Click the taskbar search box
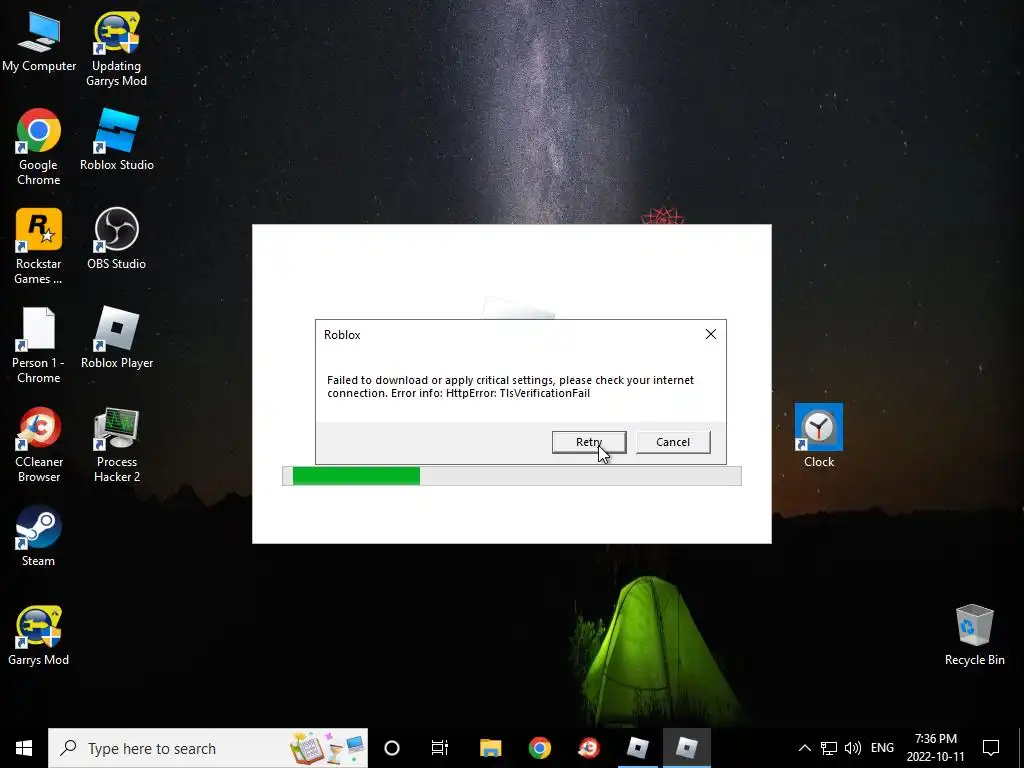Screen dimensions: 1024x768 208,748
